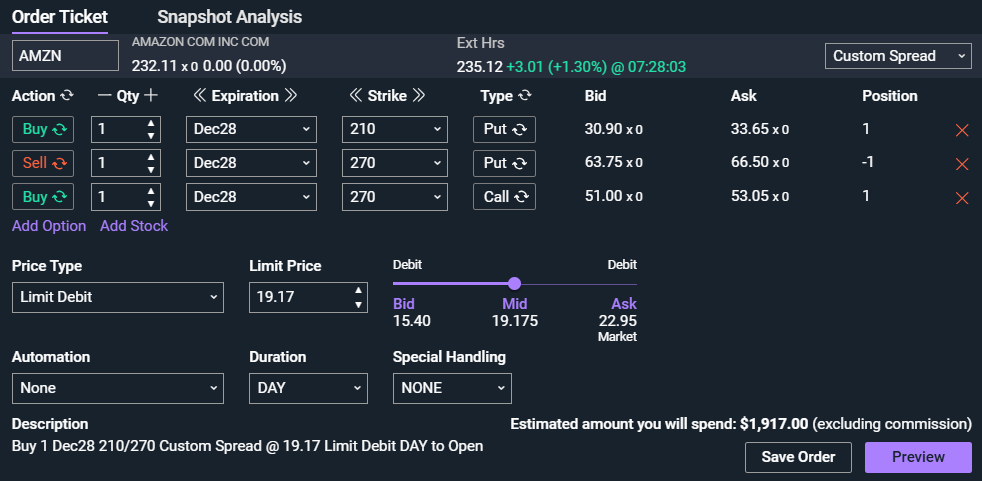Viewport: 982px width, 481px height.
Task: Click the -1 position value of the Sell leg
Action: [x=868, y=162]
